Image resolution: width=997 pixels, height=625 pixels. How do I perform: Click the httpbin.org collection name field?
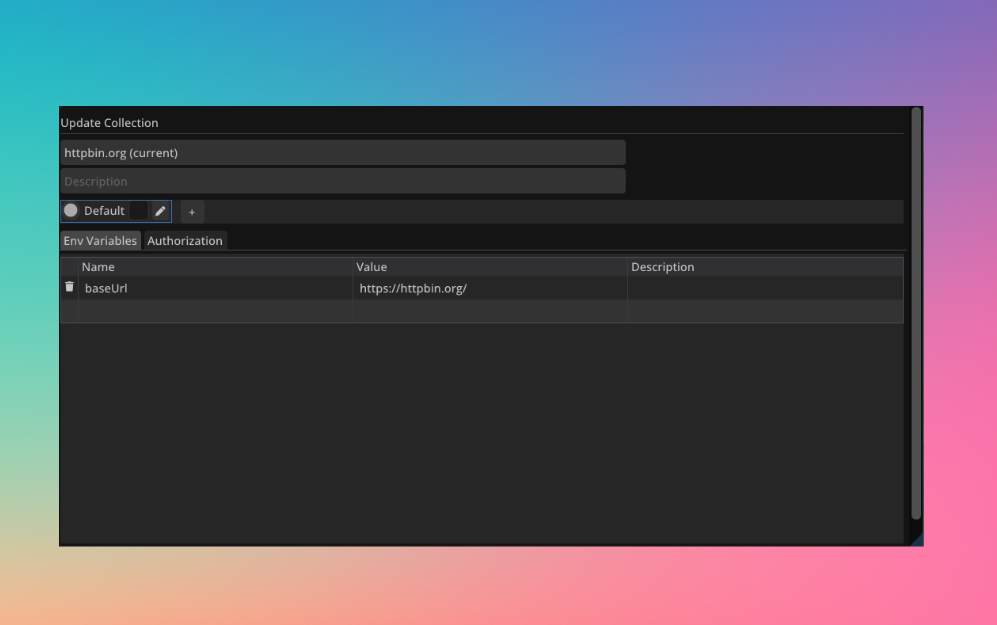(343, 152)
